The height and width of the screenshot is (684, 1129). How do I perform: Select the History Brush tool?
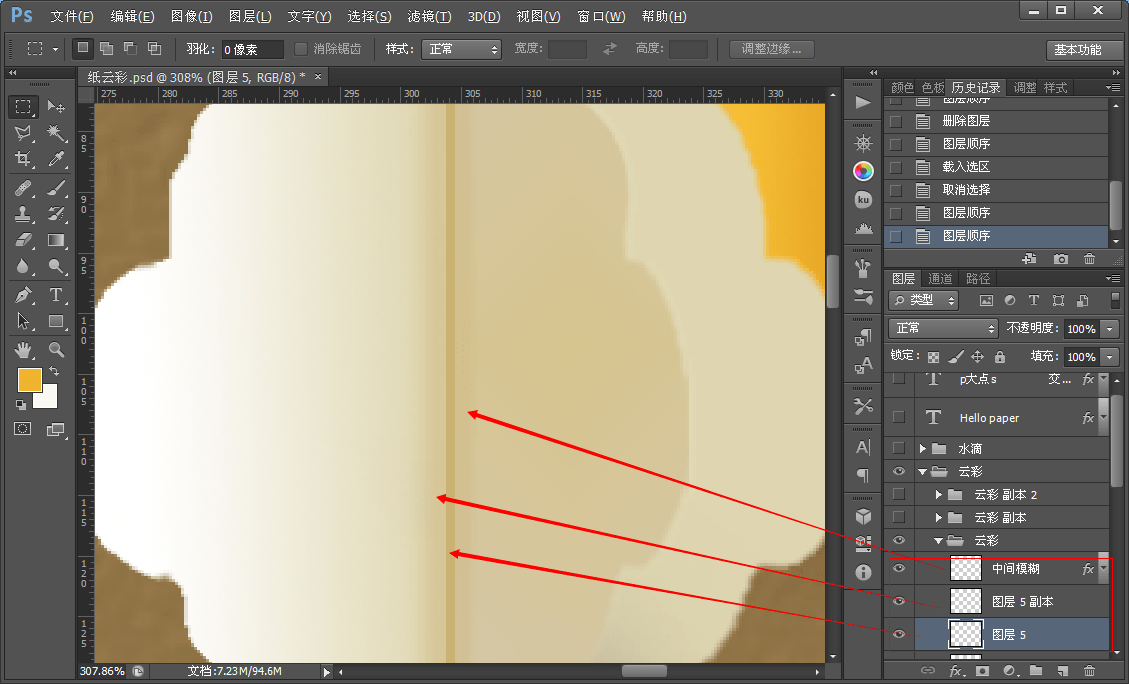coord(55,214)
